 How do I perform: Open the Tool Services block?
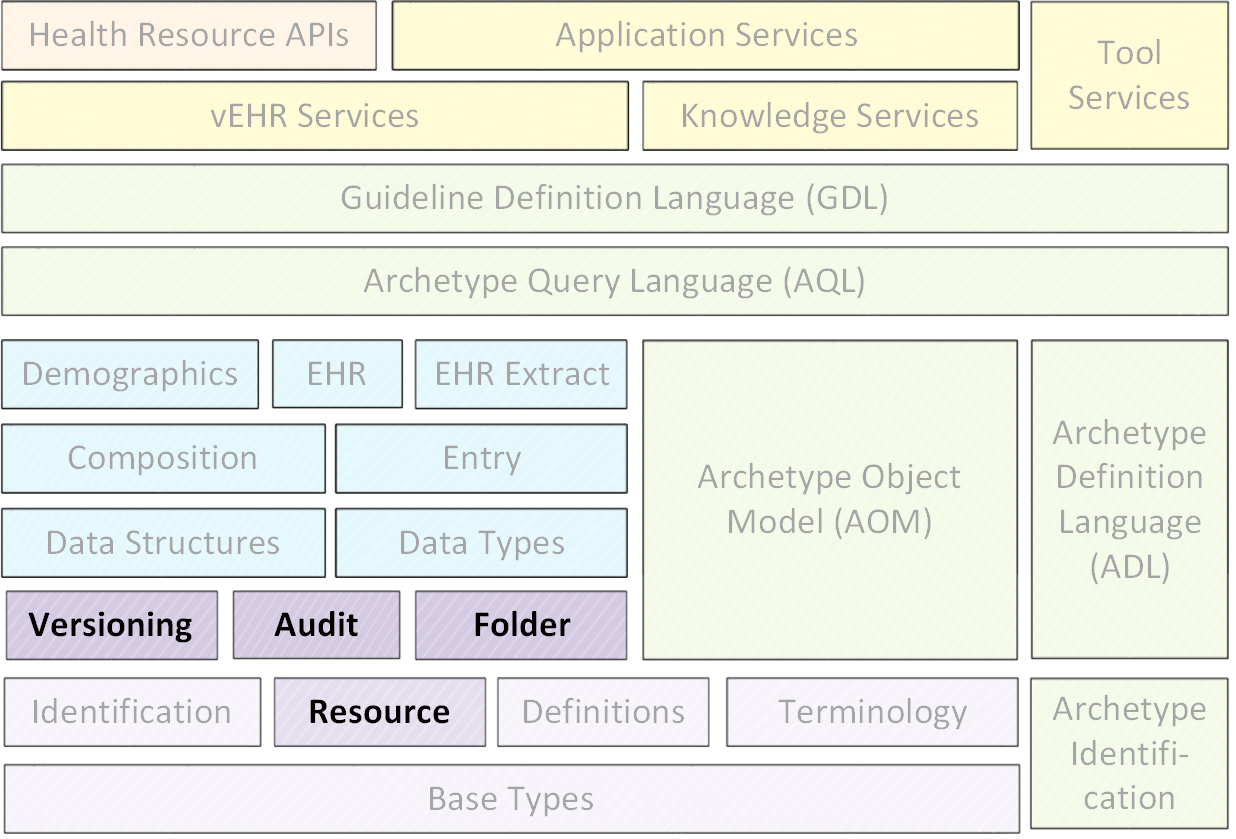coord(1129,76)
